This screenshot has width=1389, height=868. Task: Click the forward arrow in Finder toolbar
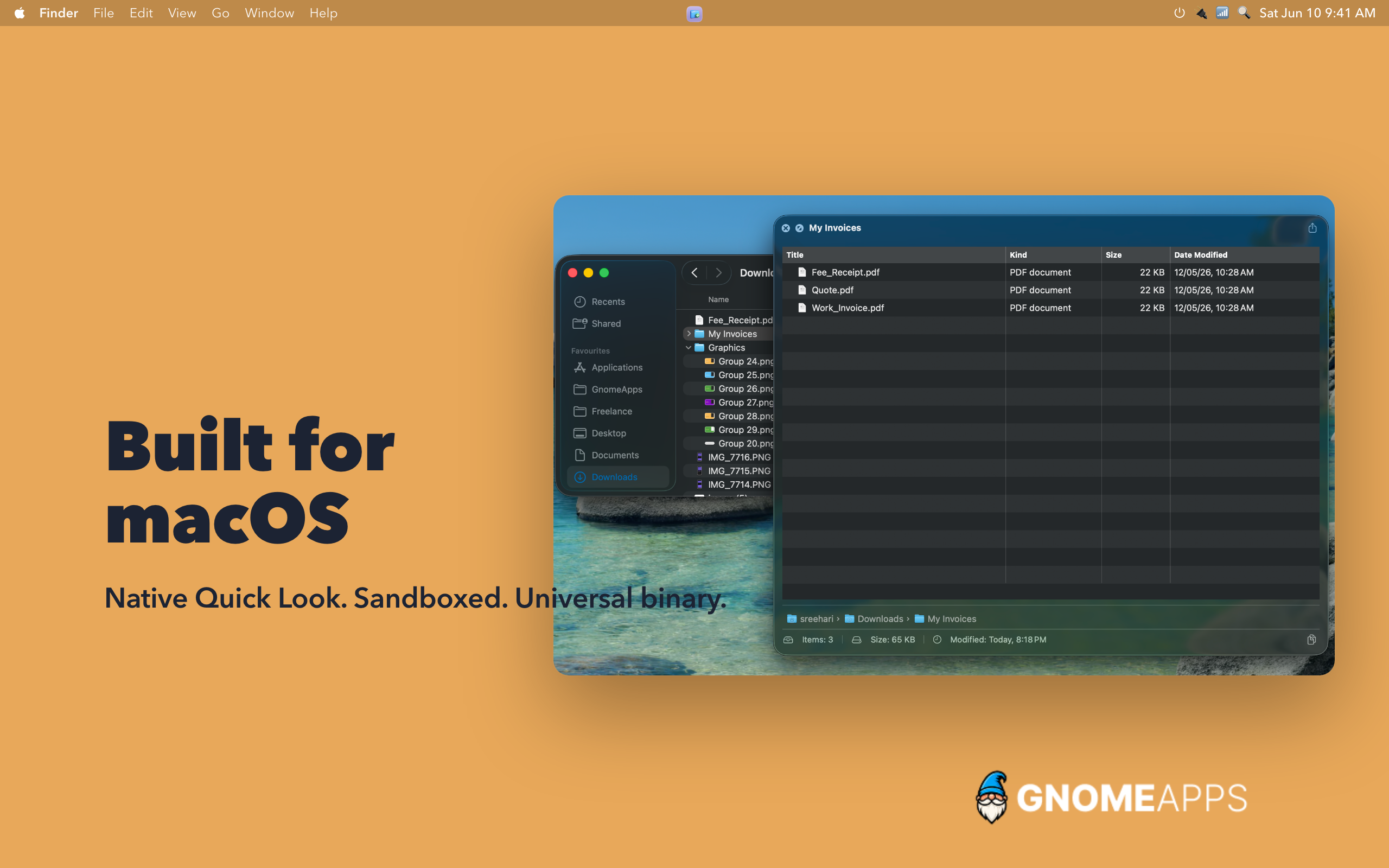[718, 273]
